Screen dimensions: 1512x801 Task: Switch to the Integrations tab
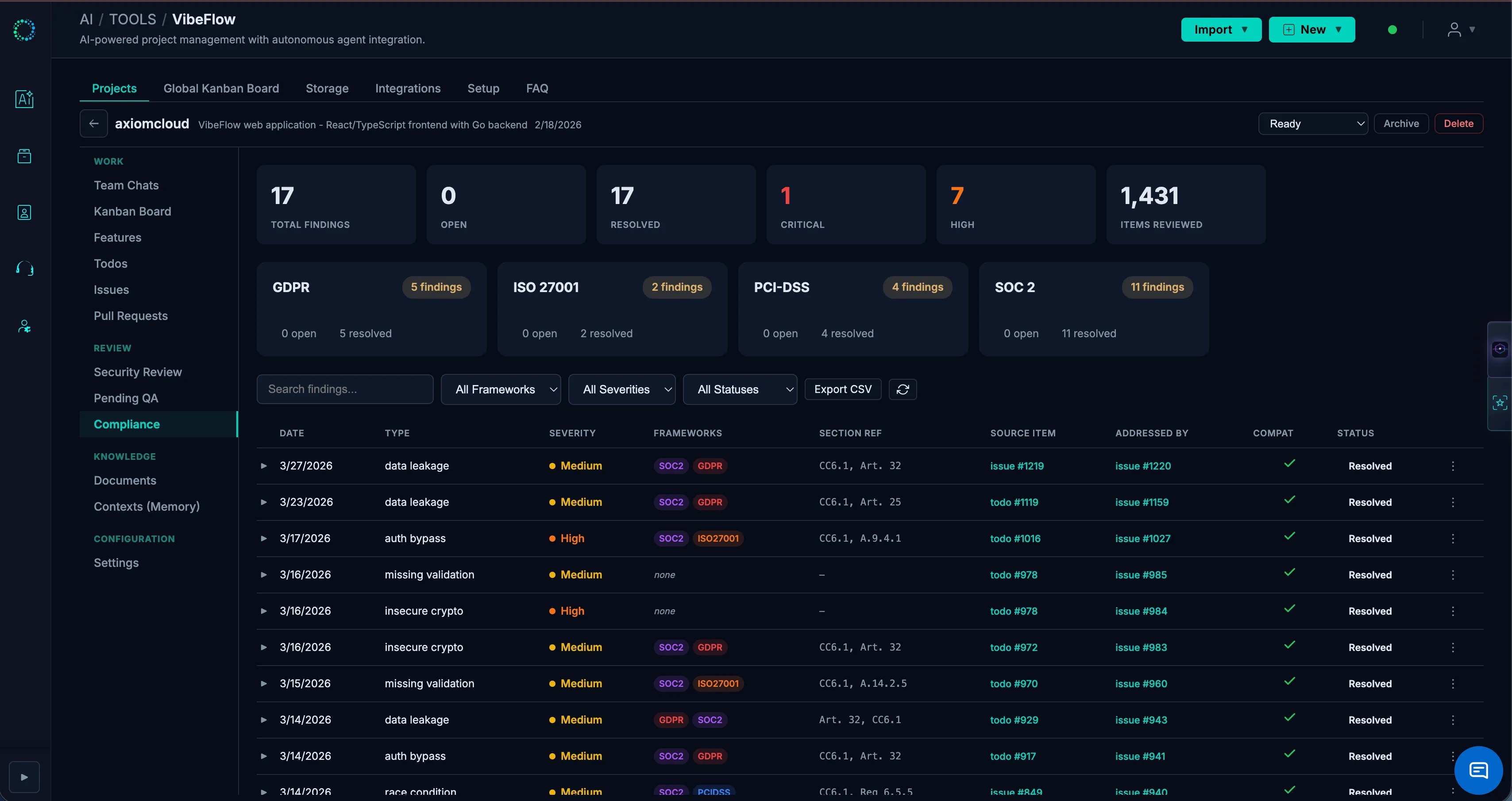408,88
